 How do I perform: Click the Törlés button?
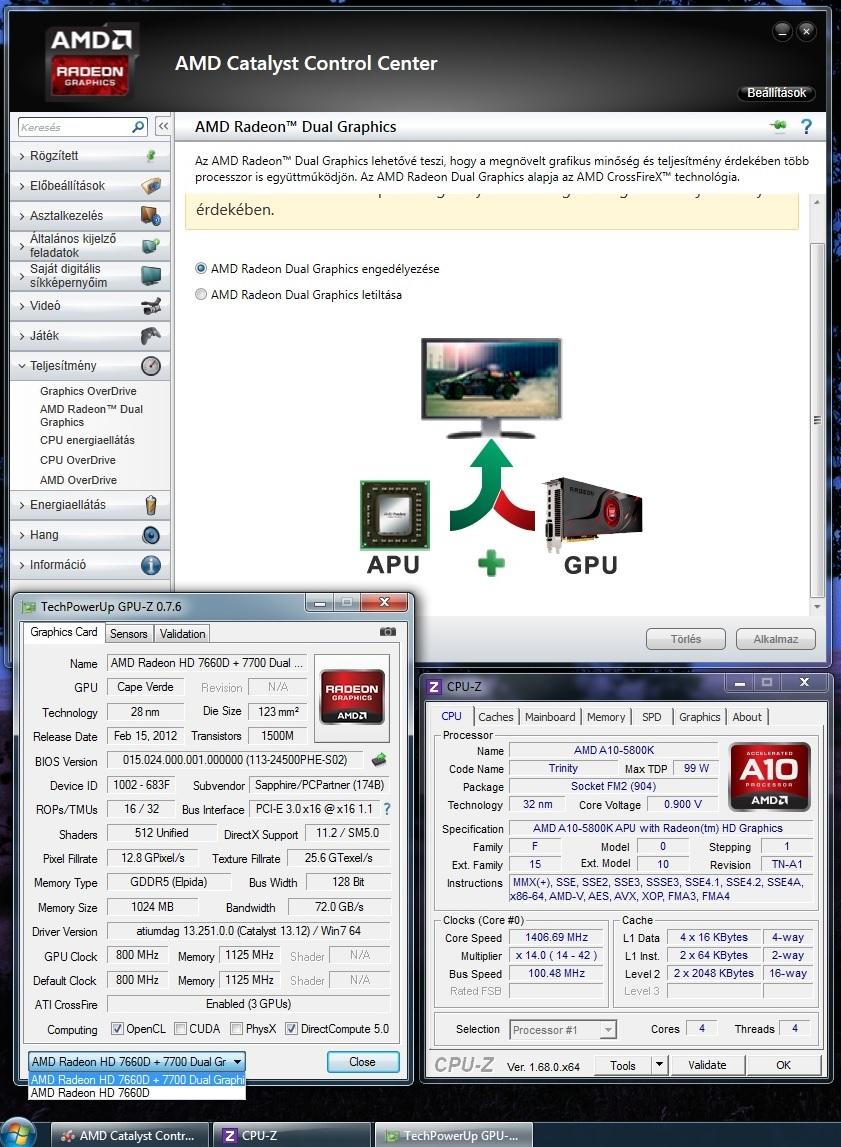686,639
